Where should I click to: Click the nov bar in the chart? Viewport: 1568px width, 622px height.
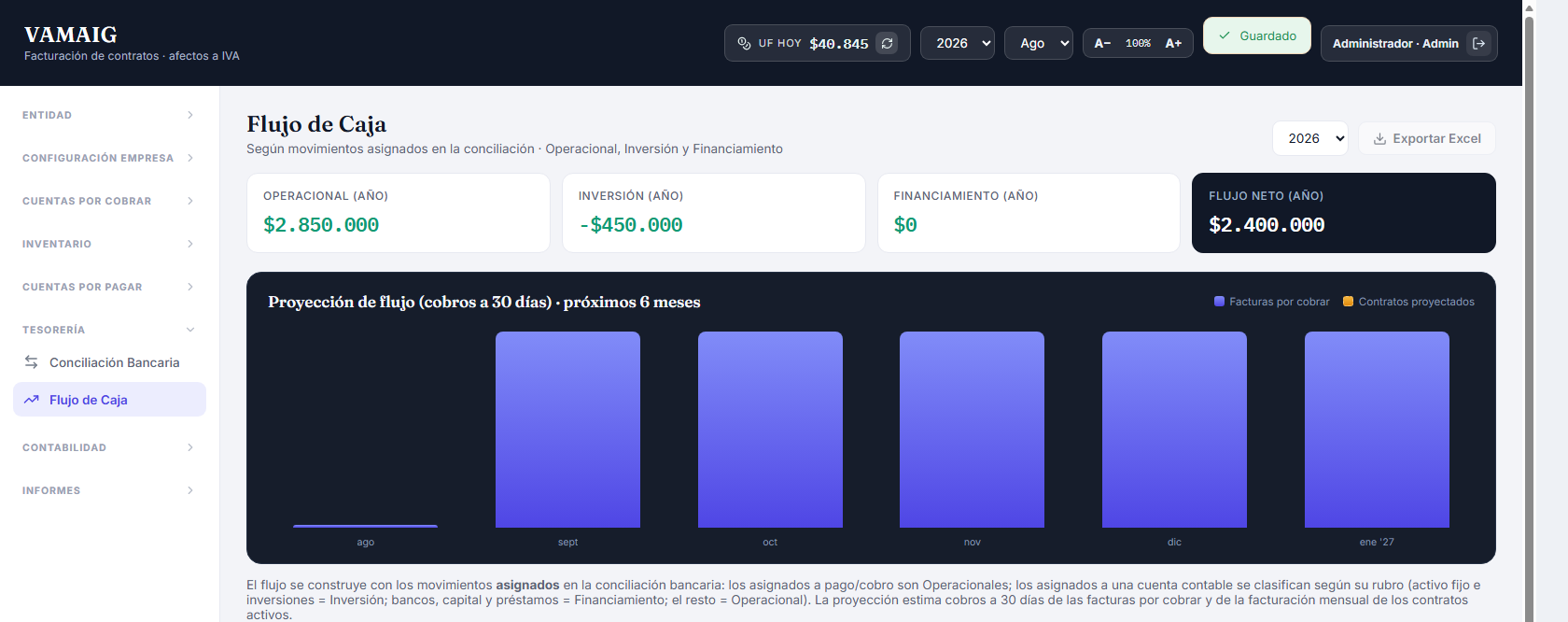point(972,430)
